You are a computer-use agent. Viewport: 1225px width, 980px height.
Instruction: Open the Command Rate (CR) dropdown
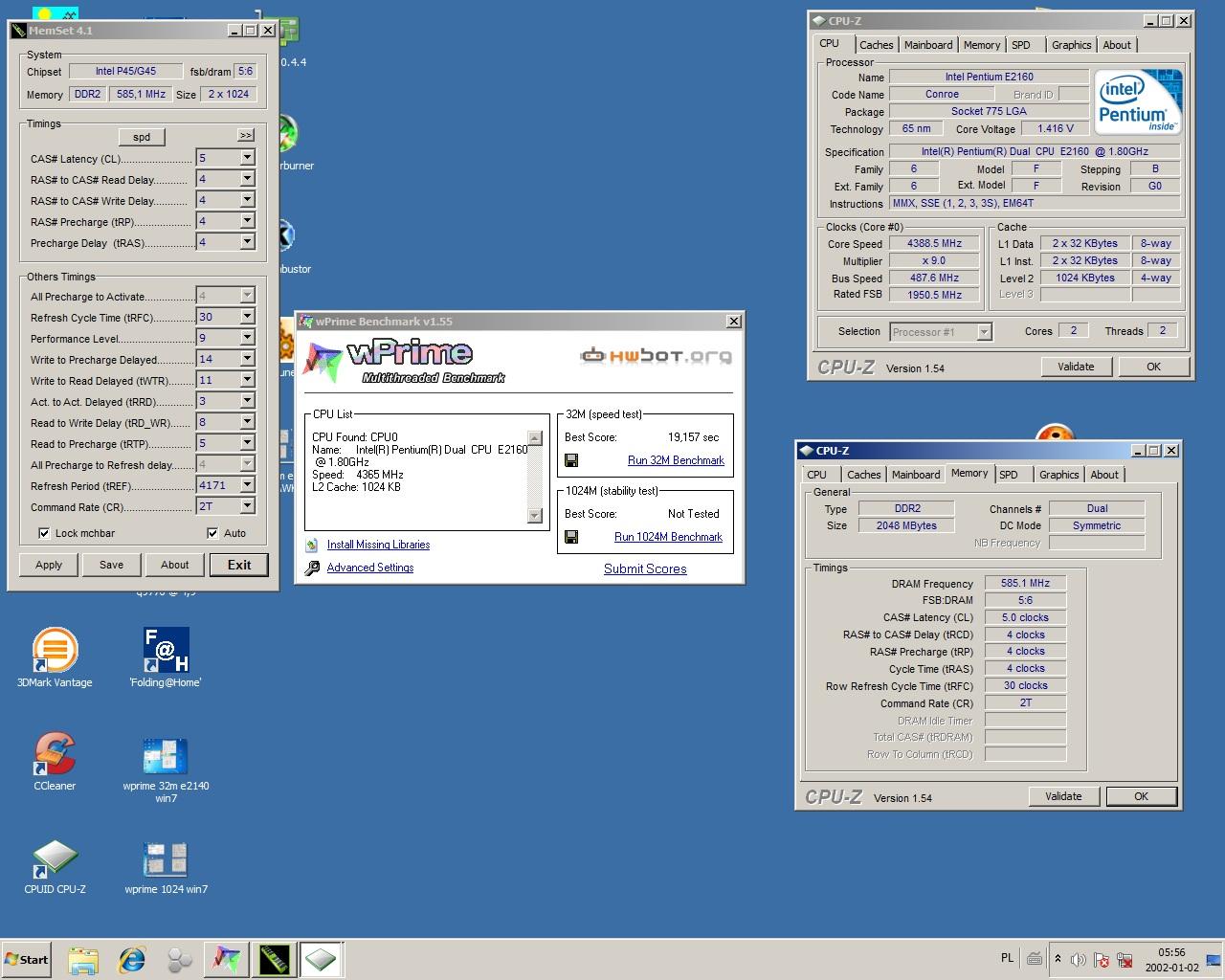click(247, 506)
